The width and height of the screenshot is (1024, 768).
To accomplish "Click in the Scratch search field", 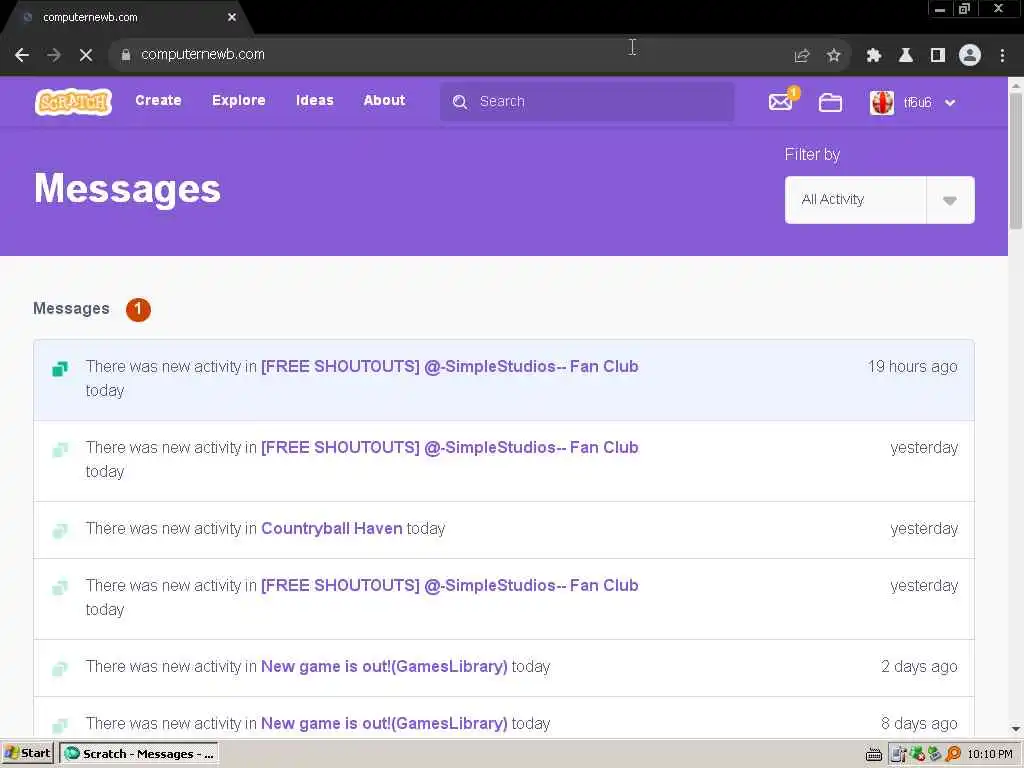I will pos(588,102).
